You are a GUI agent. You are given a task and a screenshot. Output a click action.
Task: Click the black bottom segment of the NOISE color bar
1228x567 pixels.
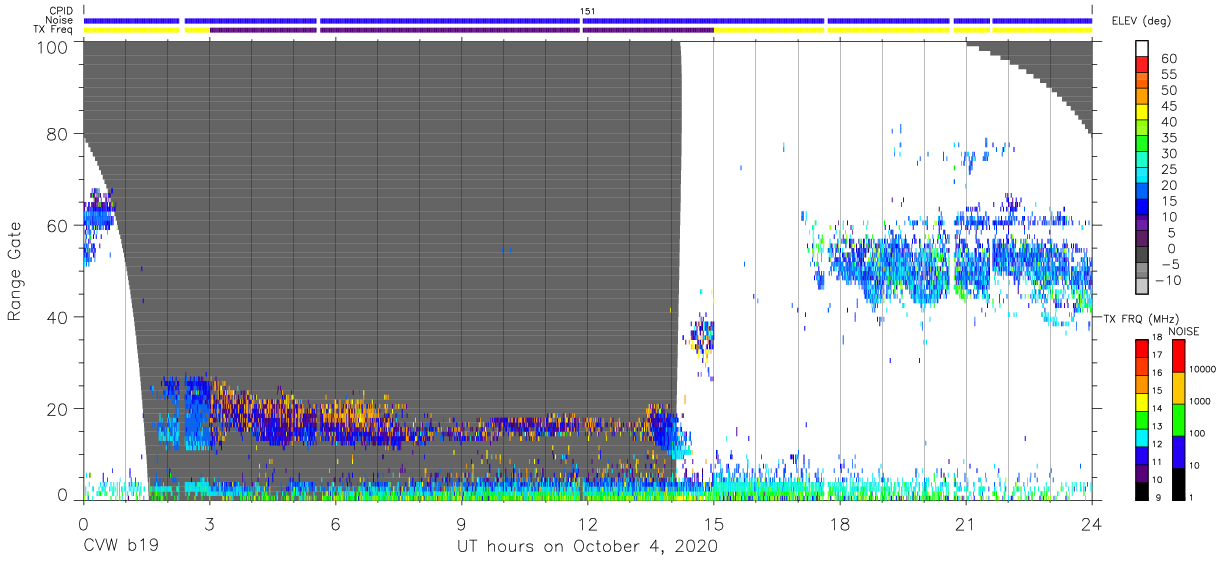pyautogui.click(x=1177, y=484)
